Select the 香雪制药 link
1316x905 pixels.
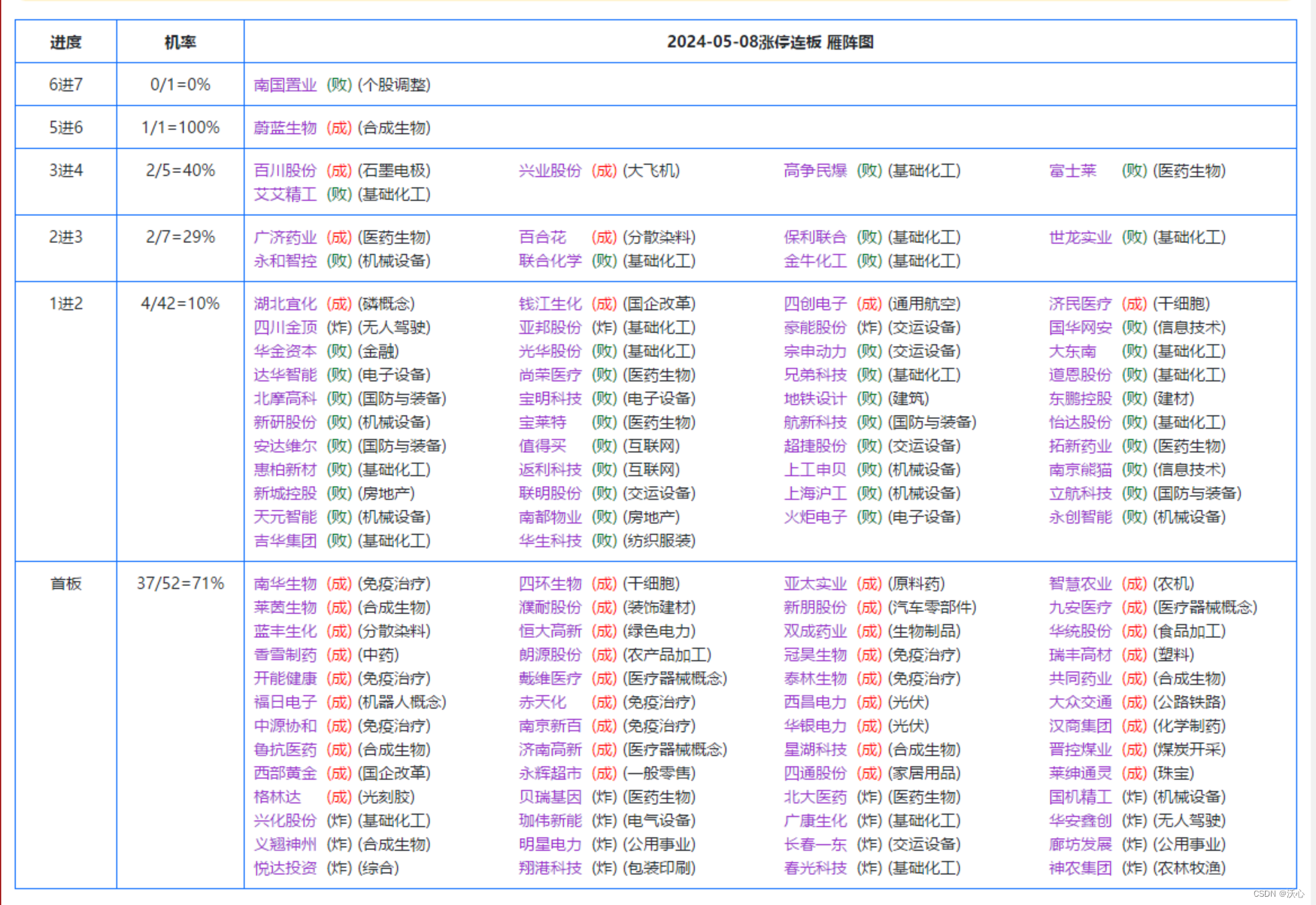coord(285,655)
